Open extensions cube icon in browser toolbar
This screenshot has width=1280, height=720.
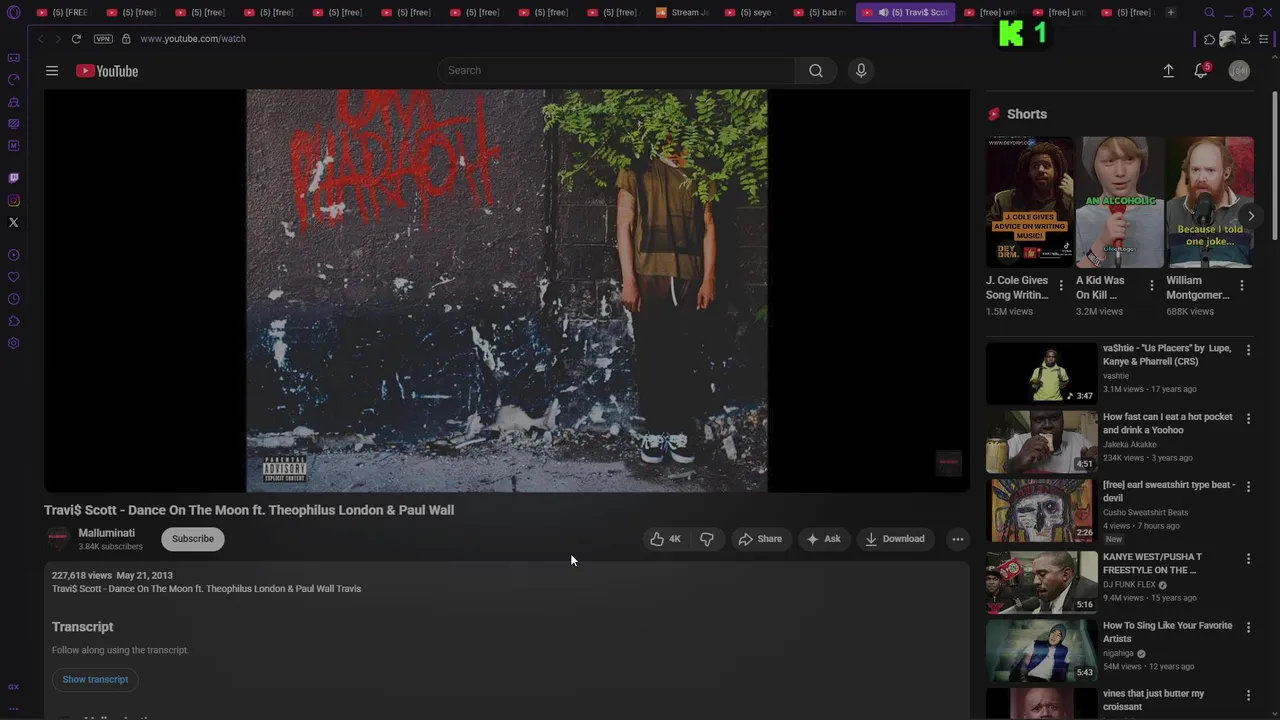[x=1209, y=39]
